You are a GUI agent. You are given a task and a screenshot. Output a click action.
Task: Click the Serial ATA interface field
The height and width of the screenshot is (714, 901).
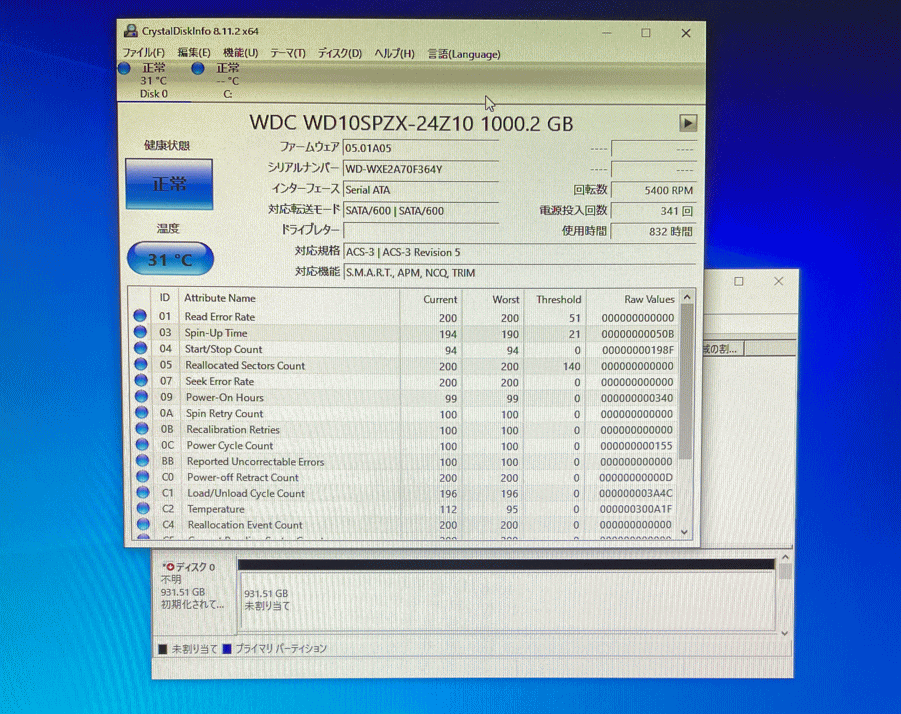tap(420, 190)
